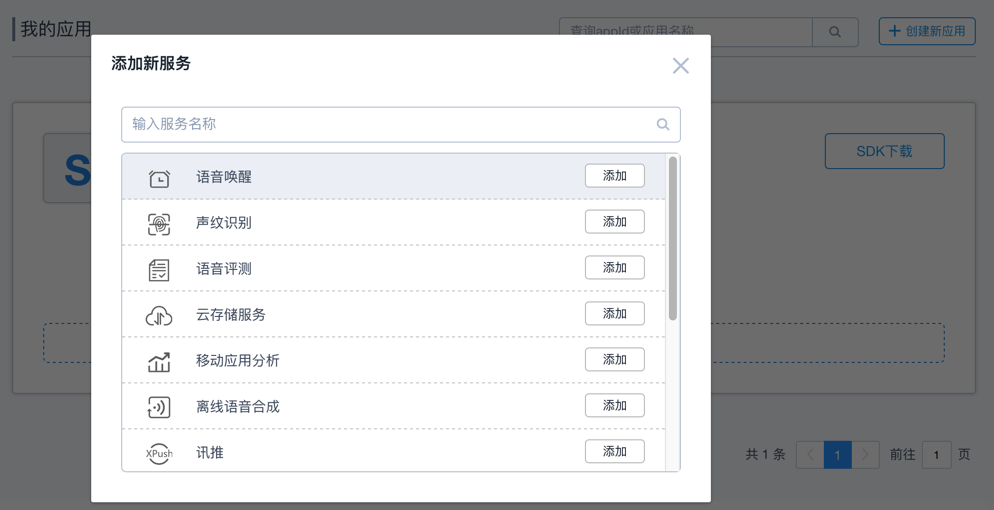Click the offline speech synthesis (离线语音合成) icon
This screenshot has height=510, width=994.
click(159, 407)
